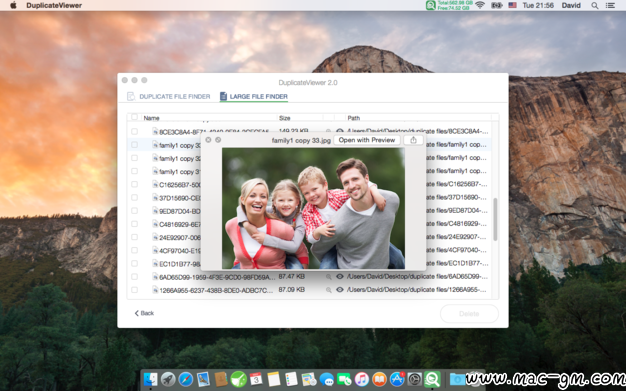The width and height of the screenshot is (626, 391).
Task: Tick the checkbox for the C4816929 file
Action: point(135,224)
